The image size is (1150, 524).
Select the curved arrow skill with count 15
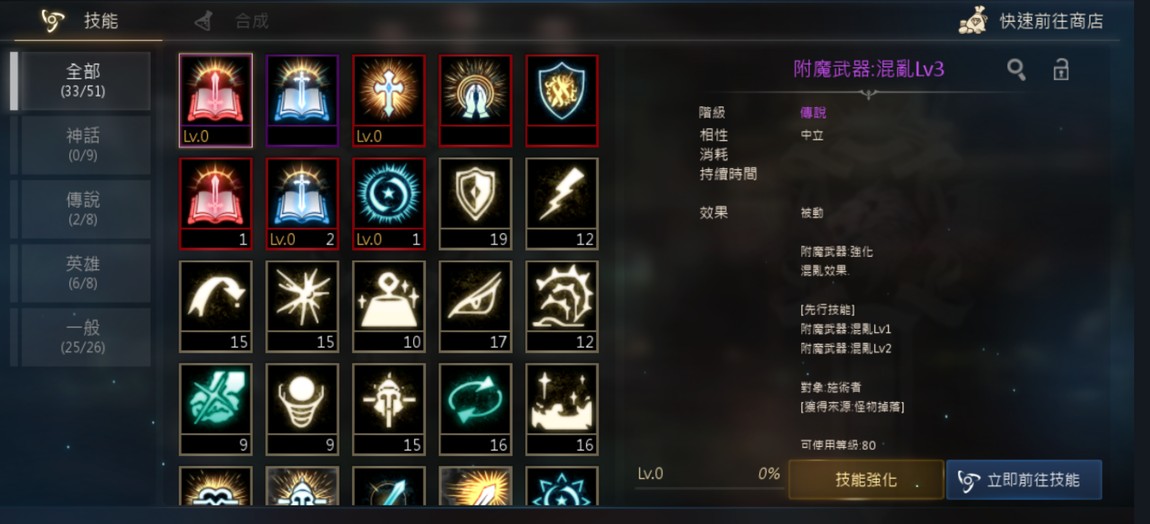point(216,306)
